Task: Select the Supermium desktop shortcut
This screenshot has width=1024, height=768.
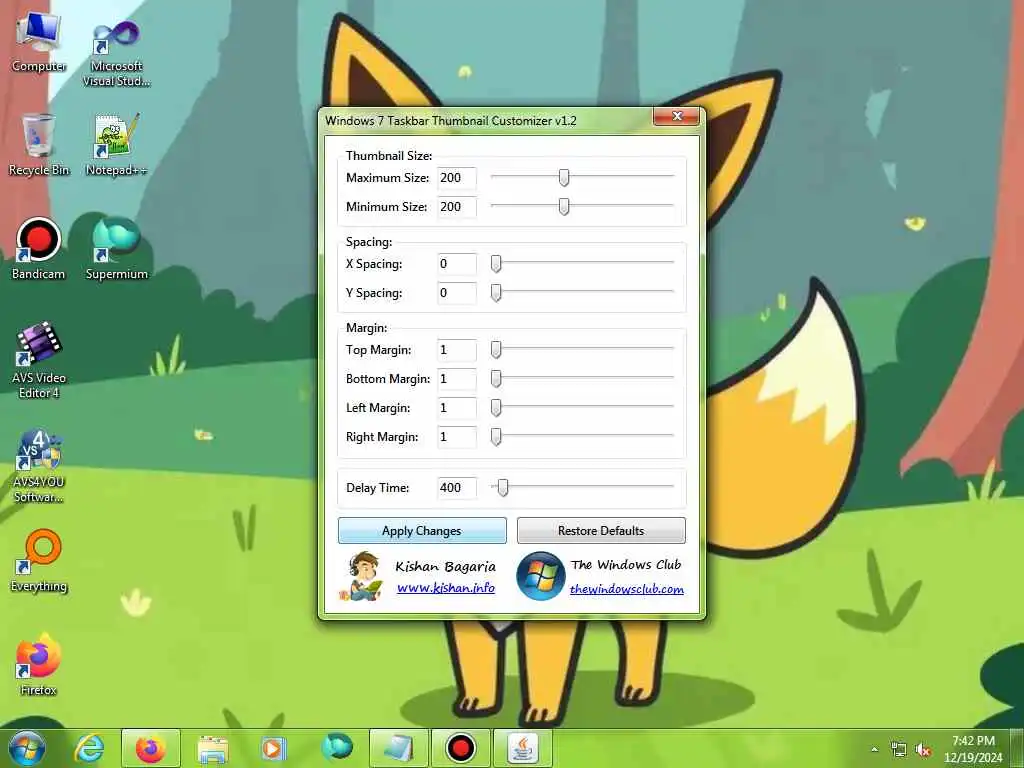Action: [x=116, y=249]
